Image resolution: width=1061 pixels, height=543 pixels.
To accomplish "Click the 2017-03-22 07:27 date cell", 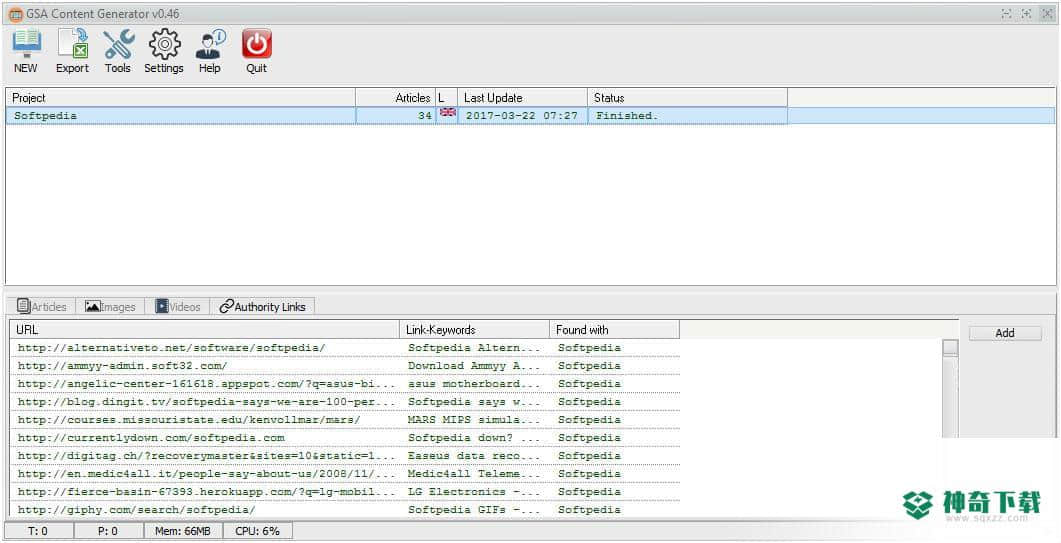I will tap(522, 116).
